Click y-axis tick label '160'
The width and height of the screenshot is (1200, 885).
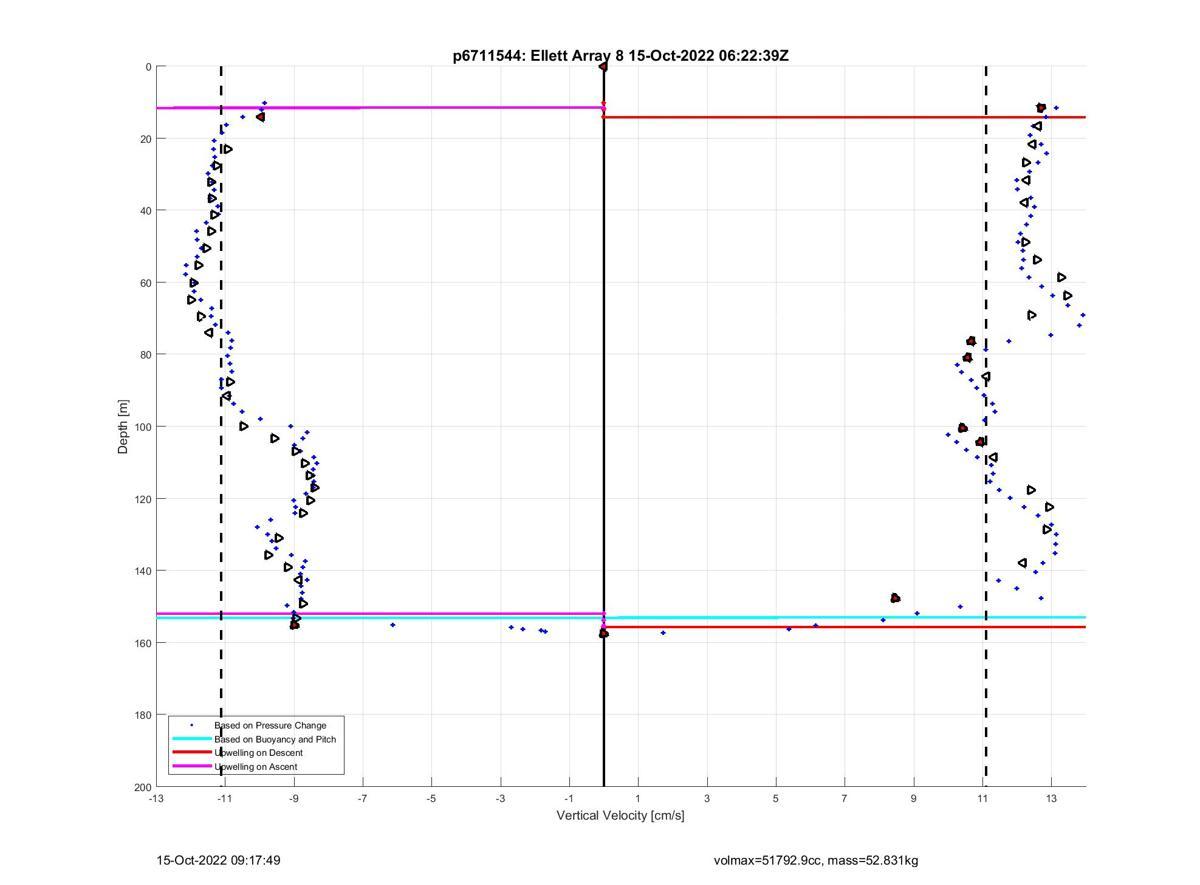pos(142,643)
